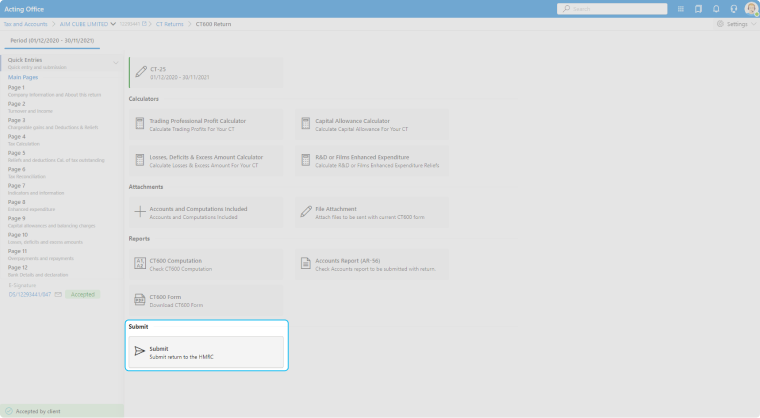The image size is (760, 418).
Task: Click the bookmark icon in top bar
Action: [x=698, y=9]
